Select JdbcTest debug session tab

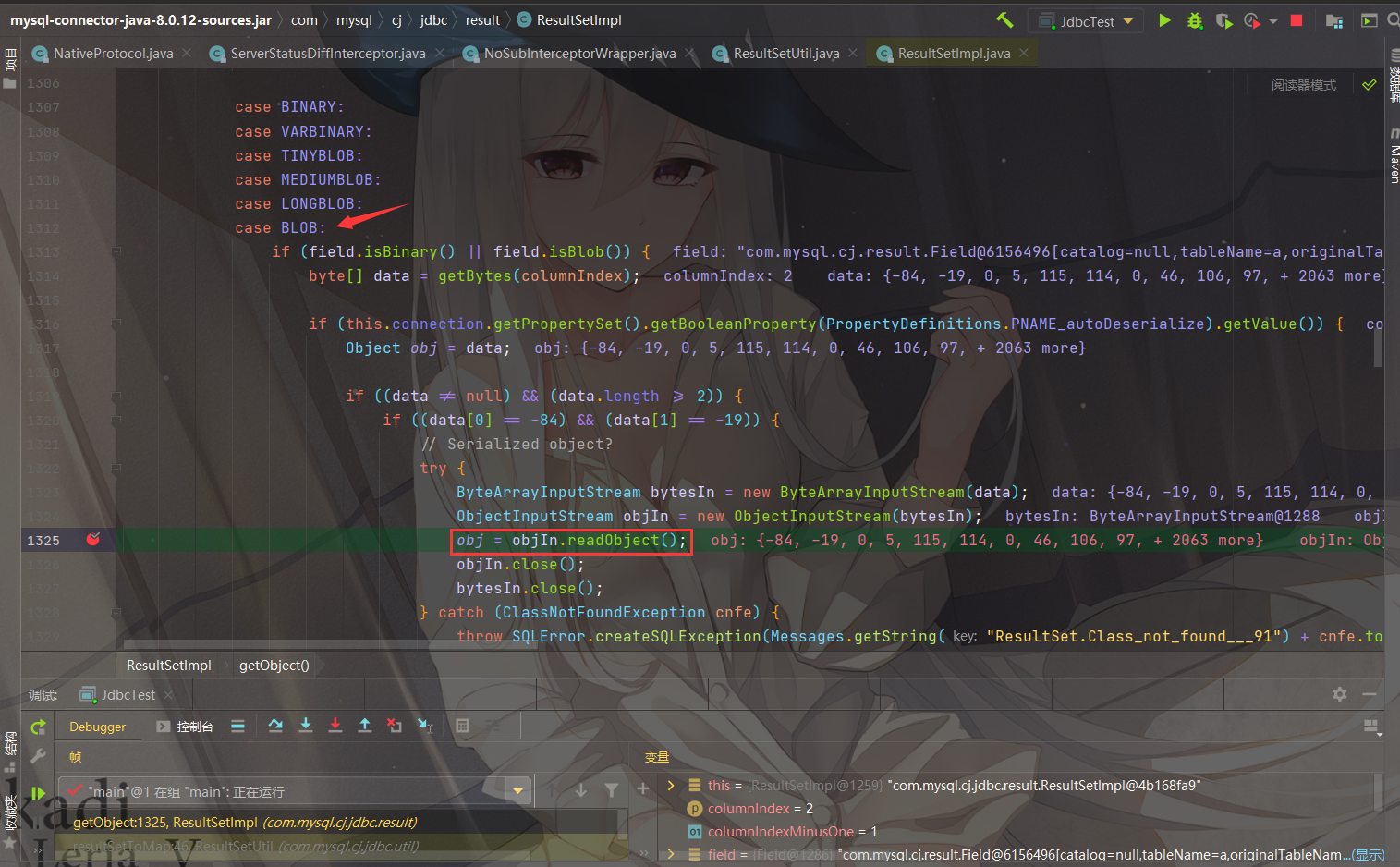tap(128, 694)
